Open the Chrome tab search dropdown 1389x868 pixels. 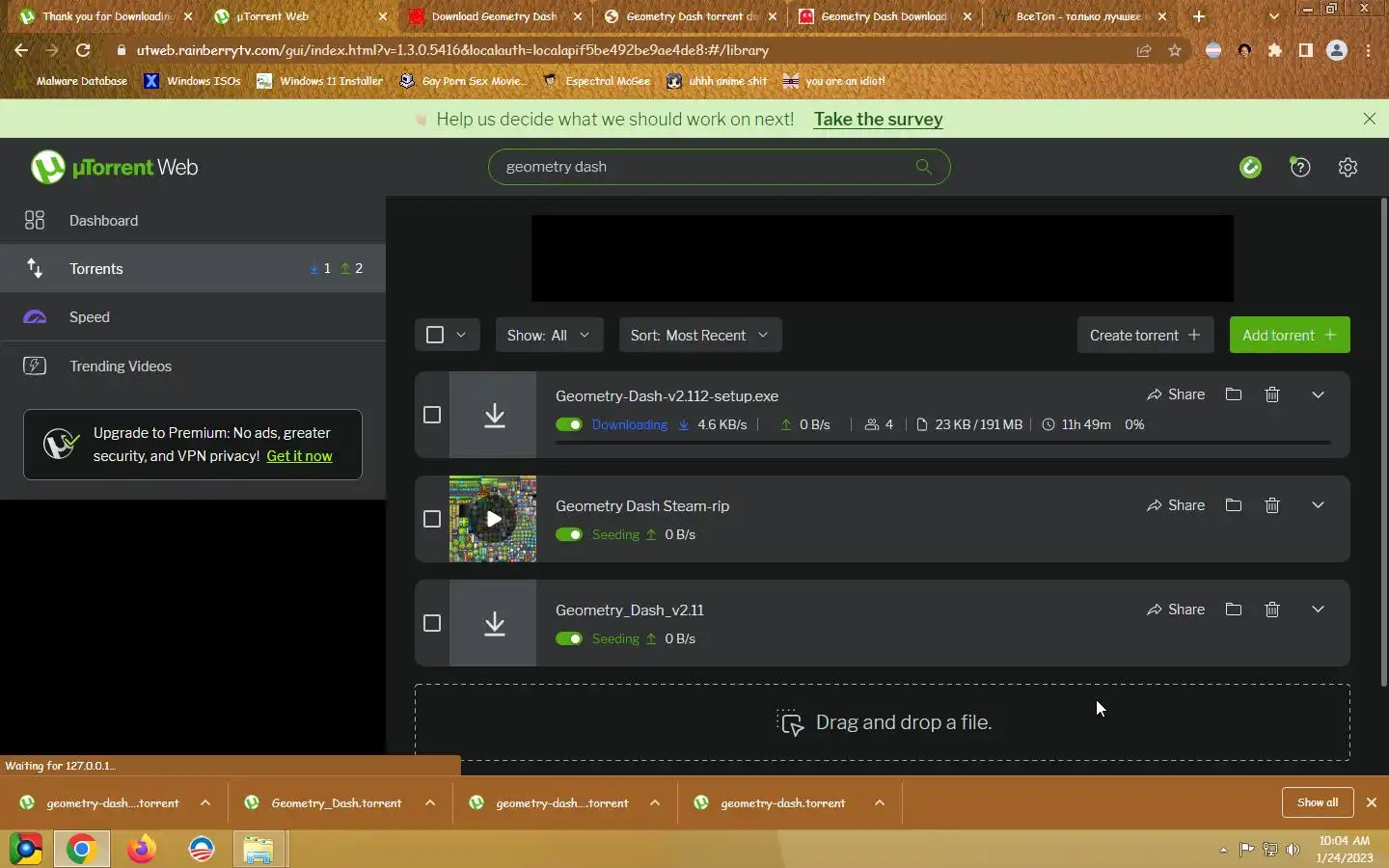(1274, 16)
